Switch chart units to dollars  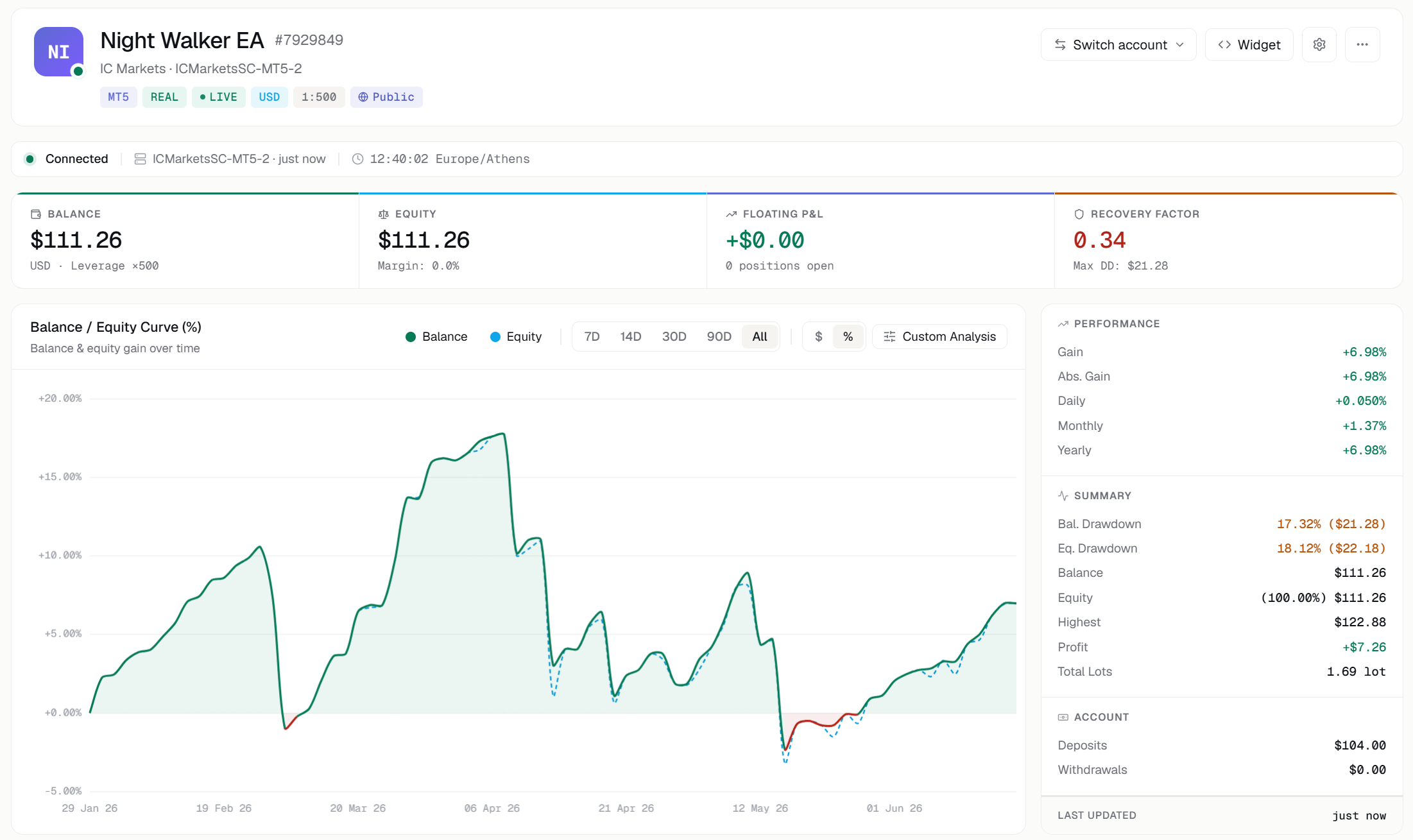[818, 337]
